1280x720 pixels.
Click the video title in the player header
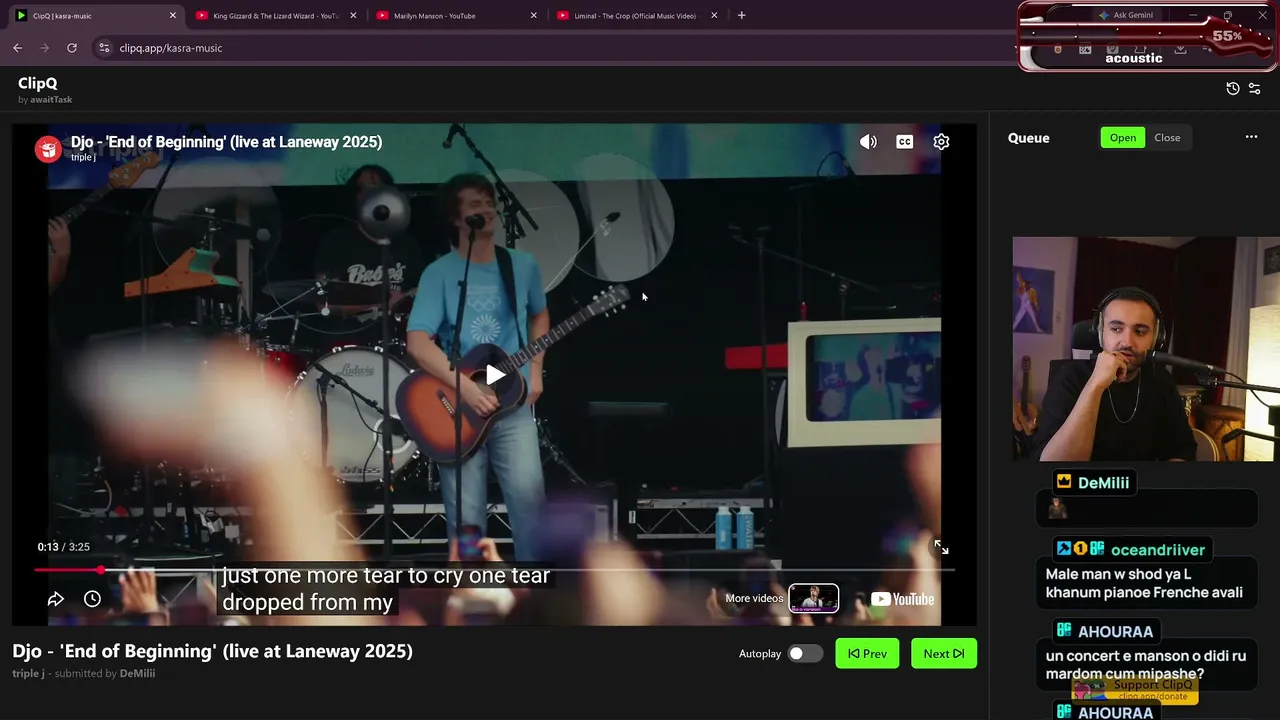pyautogui.click(x=226, y=142)
